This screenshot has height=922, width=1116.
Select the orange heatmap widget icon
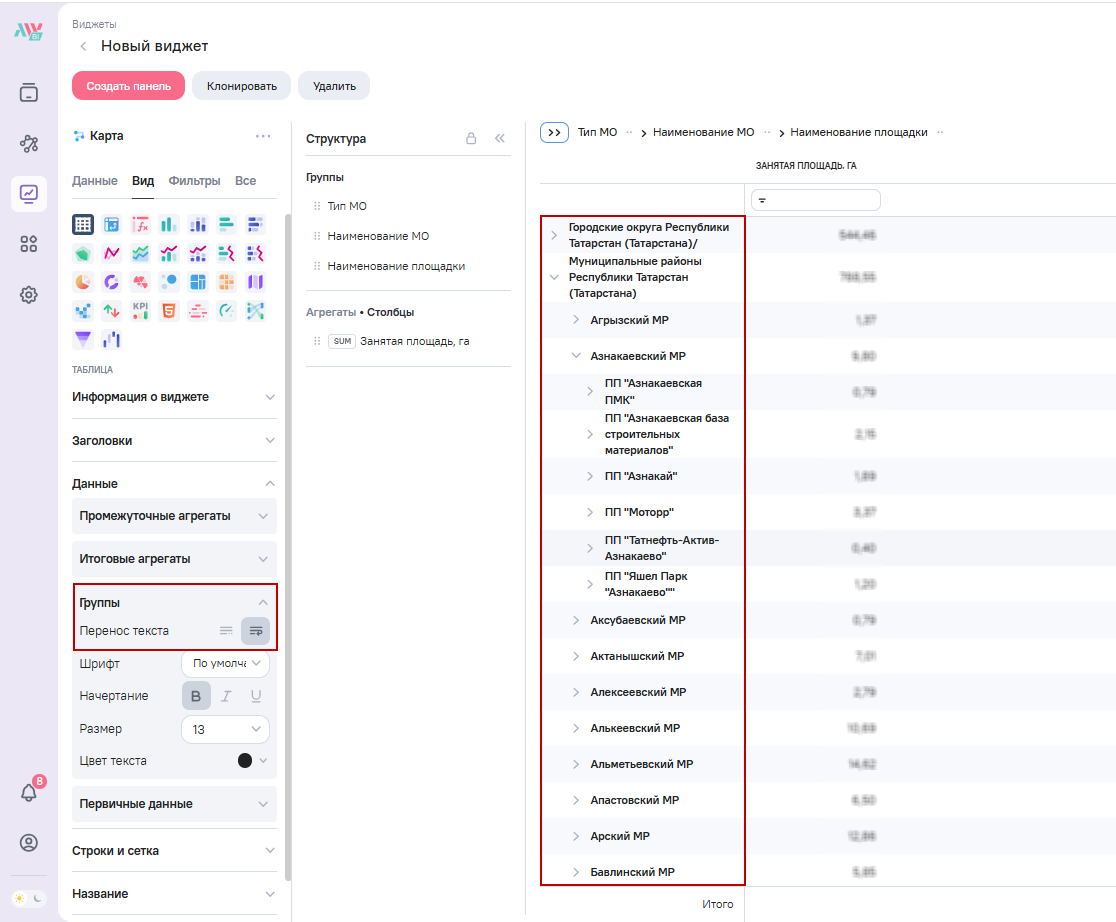226,282
